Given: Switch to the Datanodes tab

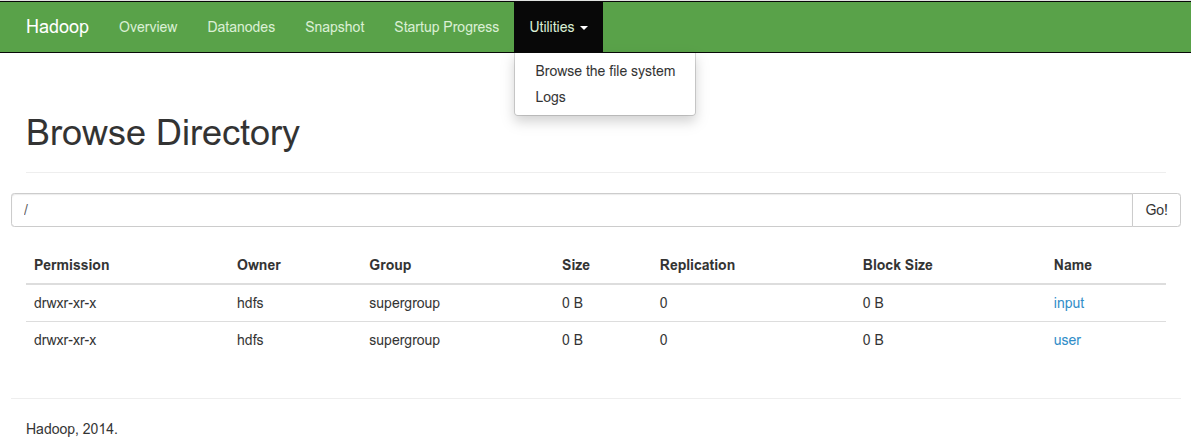Looking at the screenshot, I should click(x=241, y=27).
